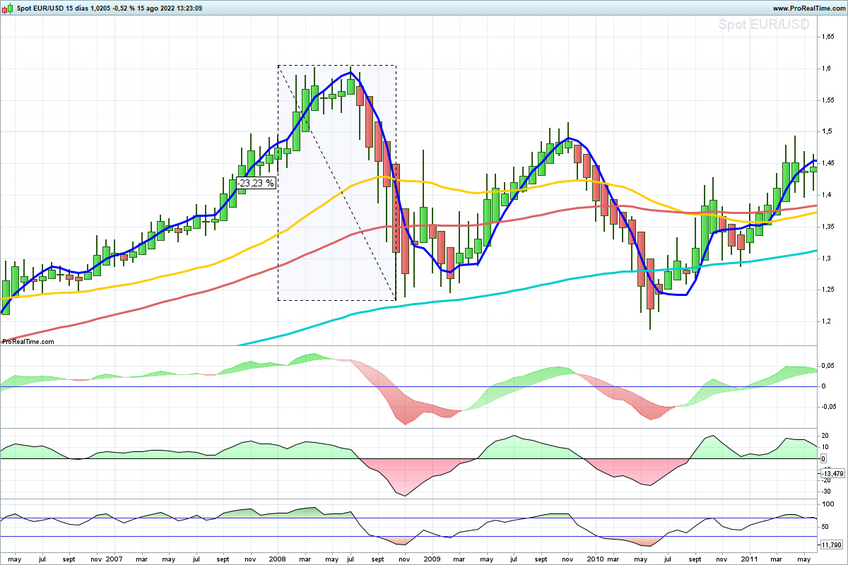The image size is (848, 565).
Task: Click the 2007 year label on the time axis
Action: pyautogui.click(x=114, y=559)
